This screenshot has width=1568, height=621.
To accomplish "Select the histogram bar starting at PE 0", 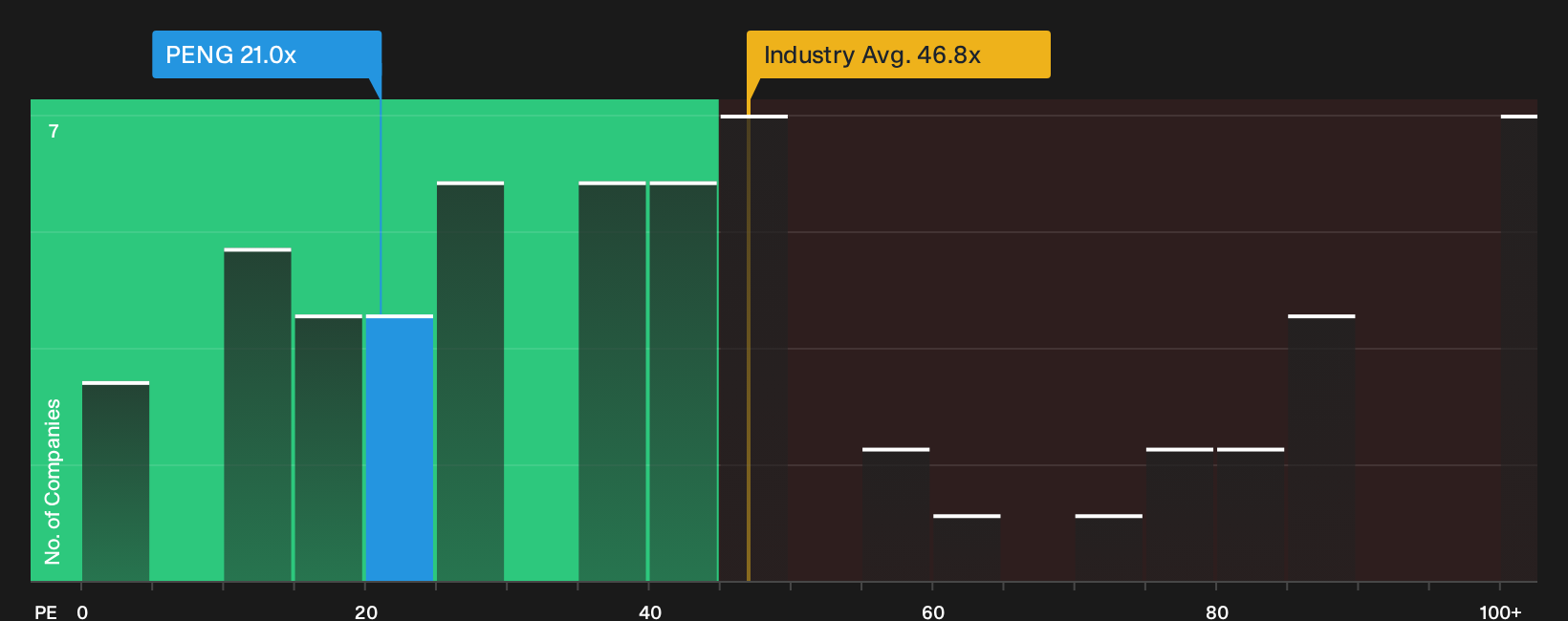I will pyautogui.click(x=116, y=482).
